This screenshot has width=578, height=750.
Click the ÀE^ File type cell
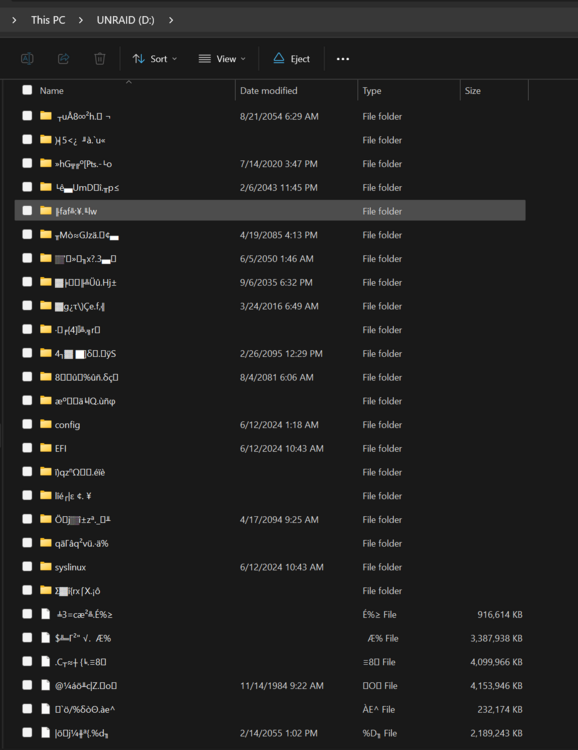point(378,709)
